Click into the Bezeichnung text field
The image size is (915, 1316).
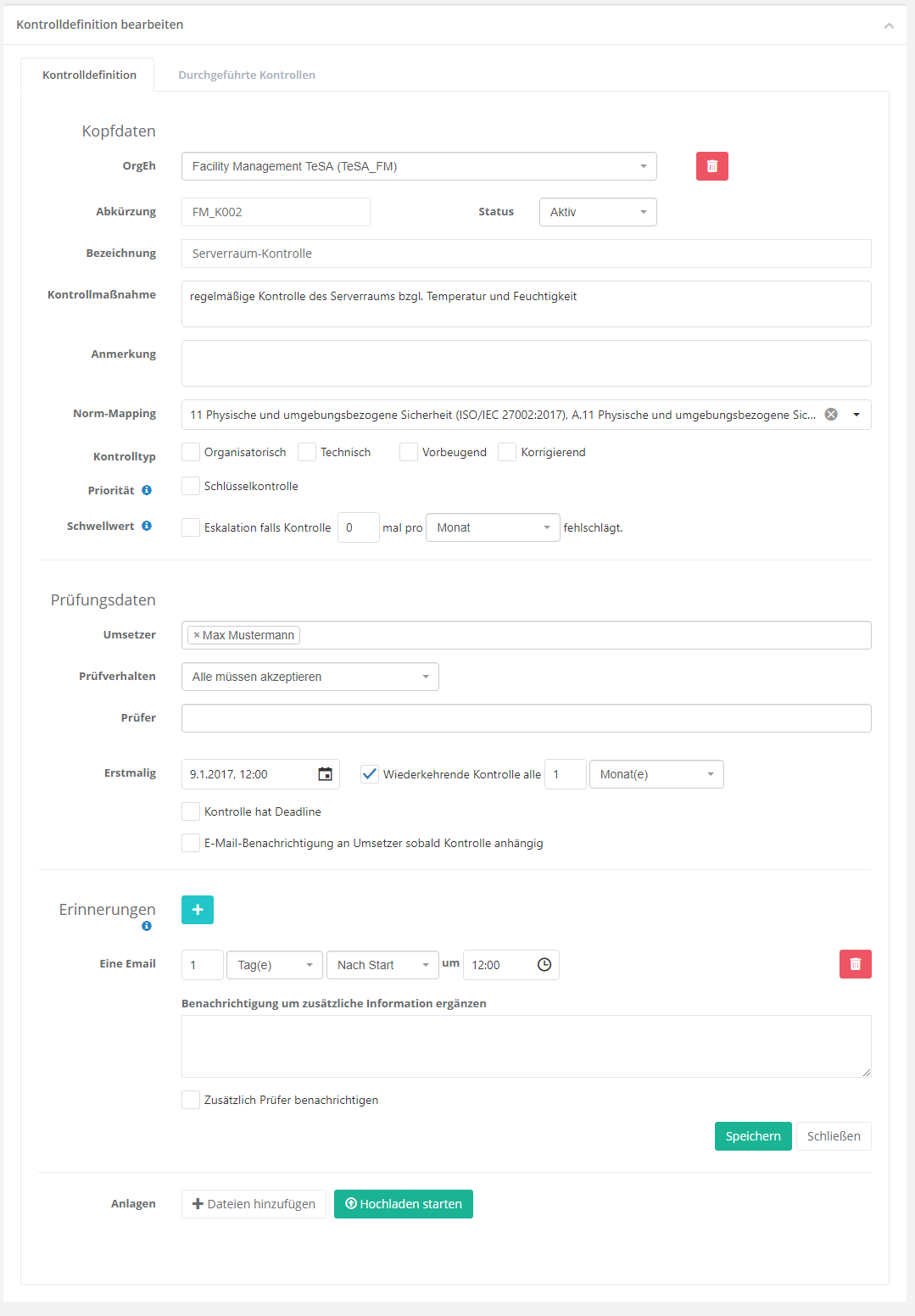[x=526, y=254]
